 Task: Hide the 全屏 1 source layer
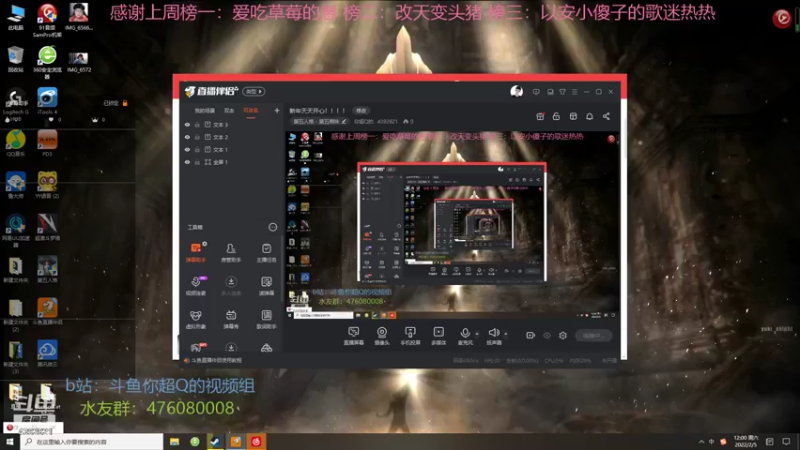tap(187, 162)
